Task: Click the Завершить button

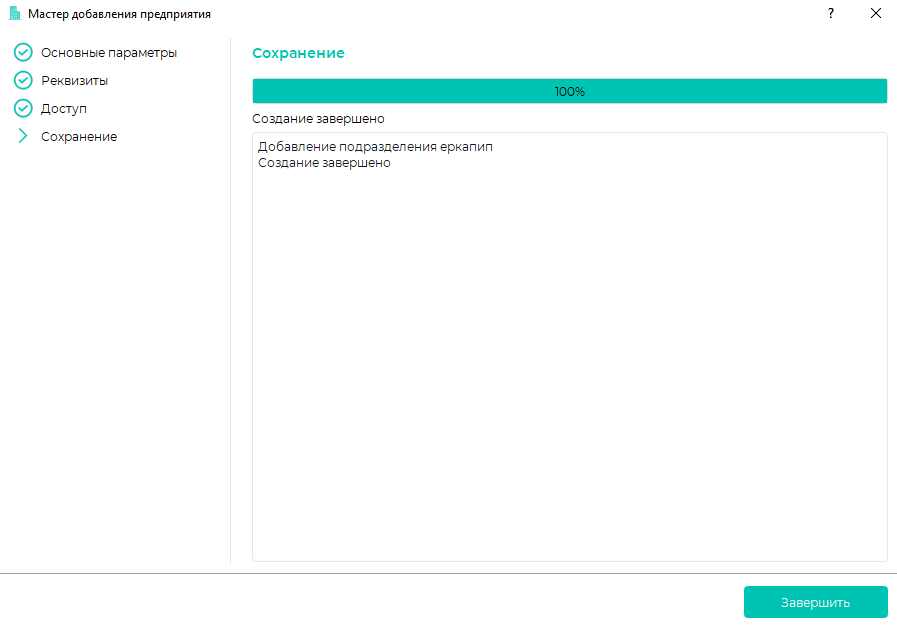Action: (x=816, y=602)
